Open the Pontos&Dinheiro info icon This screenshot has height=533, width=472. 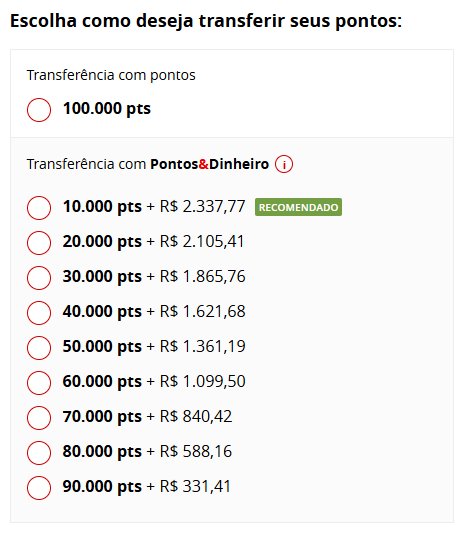click(284, 164)
